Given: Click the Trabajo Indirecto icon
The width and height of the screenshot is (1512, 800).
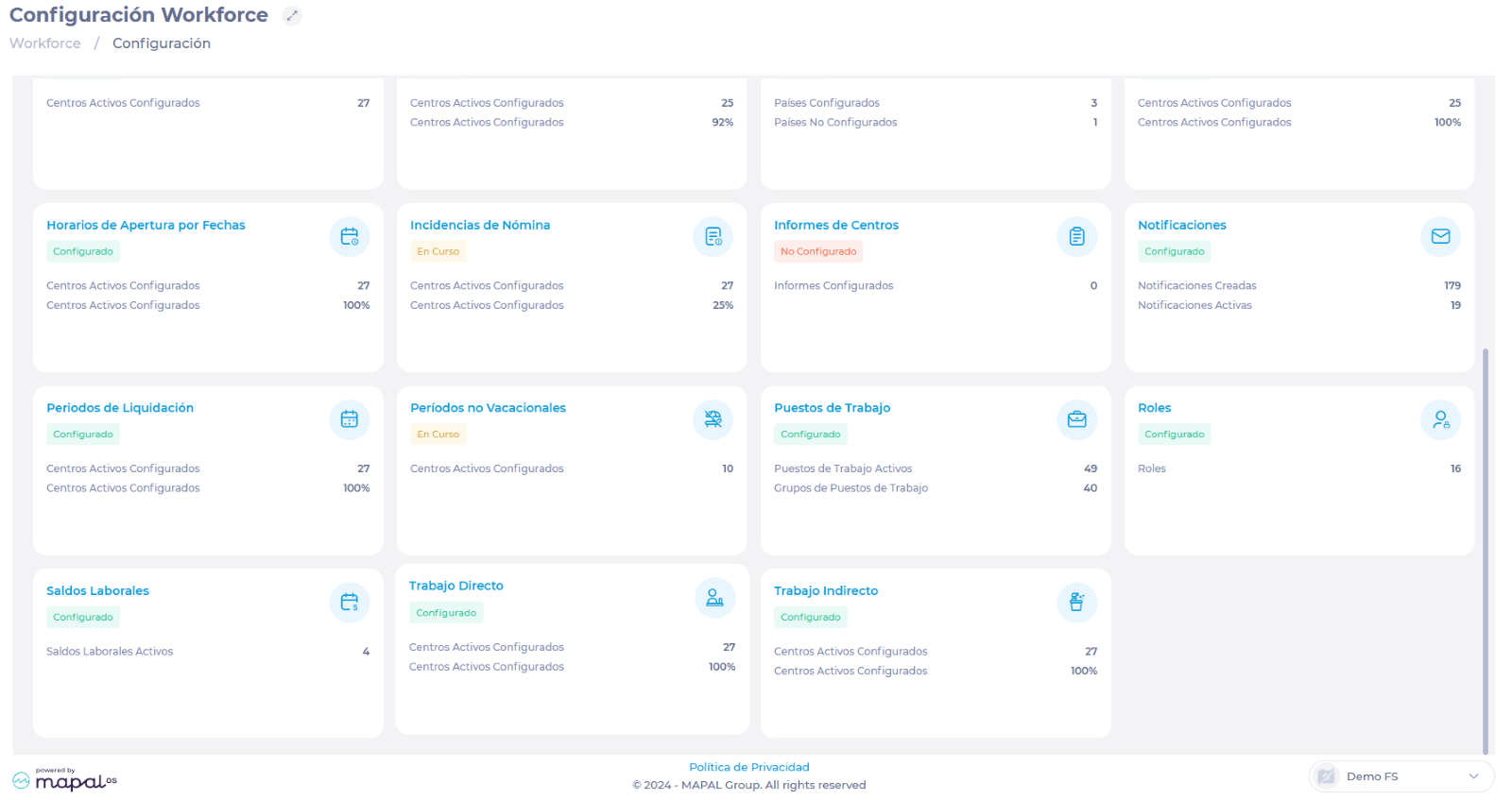Looking at the screenshot, I should coord(1076,602).
